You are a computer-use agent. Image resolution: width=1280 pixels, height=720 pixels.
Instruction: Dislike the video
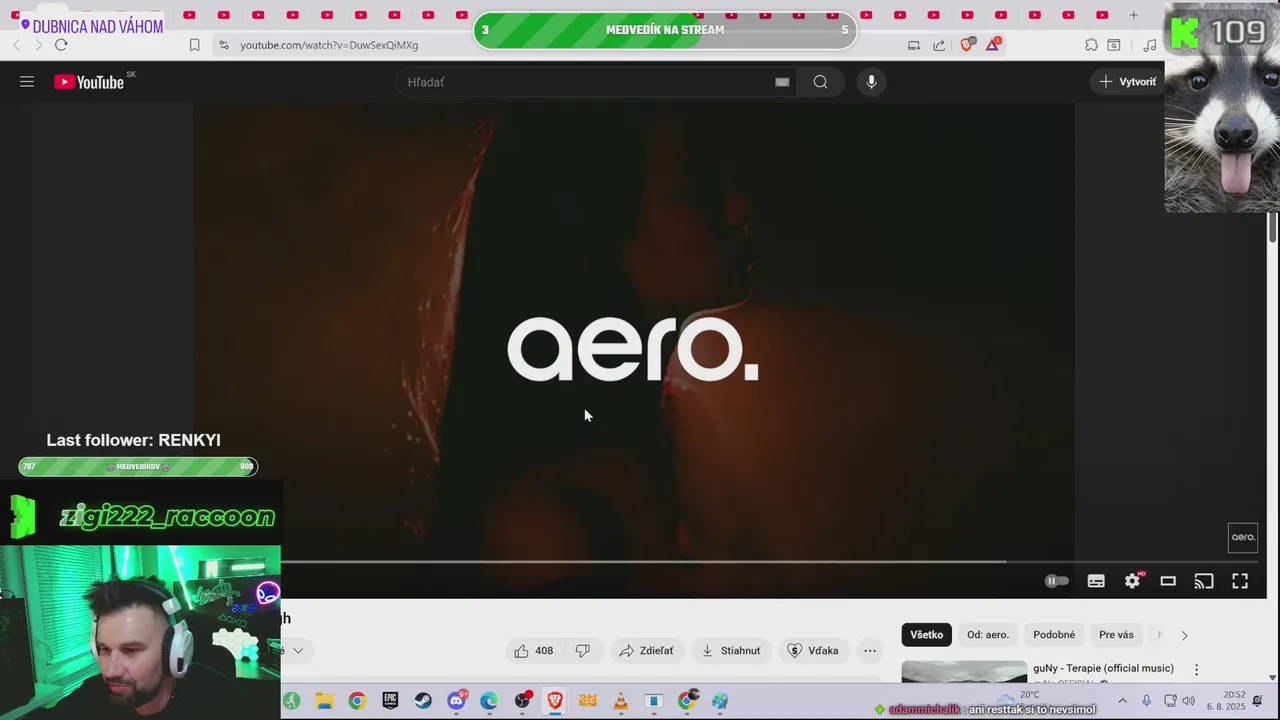(x=582, y=651)
